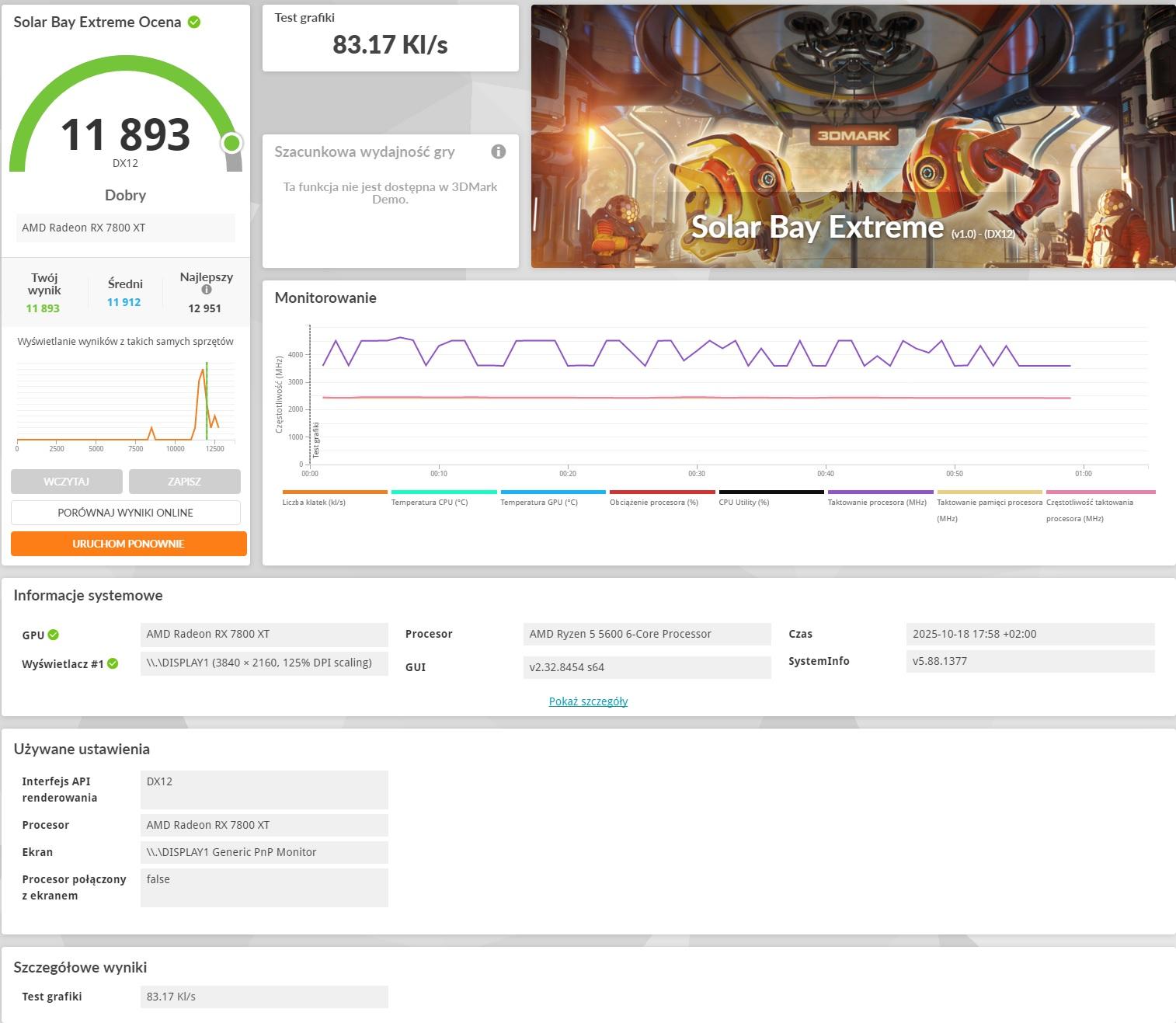The height and width of the screenshot is (1023, 1176).
Task: Click the purple Taktowanie procesora legend swatch
Action: (x=880, y=492)
